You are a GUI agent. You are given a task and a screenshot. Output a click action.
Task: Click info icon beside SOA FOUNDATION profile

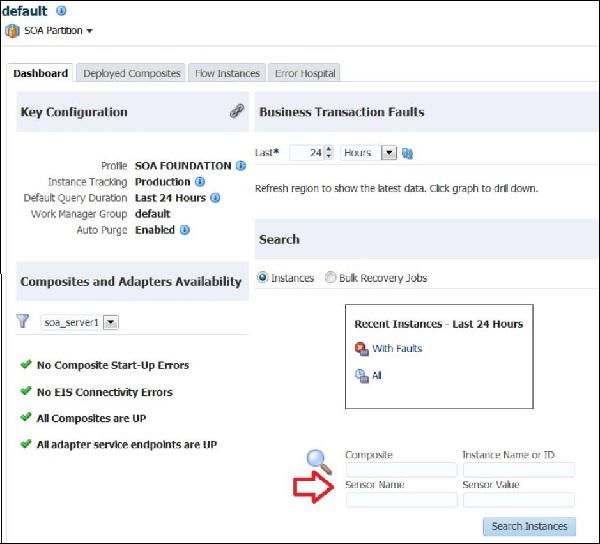click(x=241, y=166)
